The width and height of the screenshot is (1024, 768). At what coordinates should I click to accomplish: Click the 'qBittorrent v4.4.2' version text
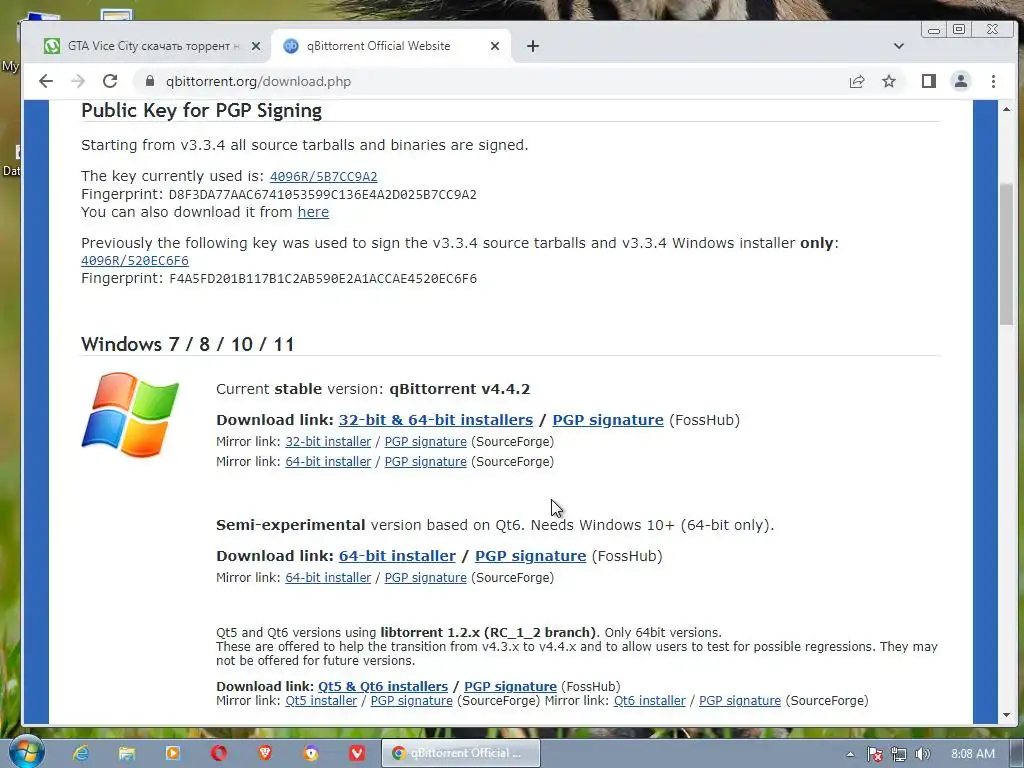[x=460, y=389]
